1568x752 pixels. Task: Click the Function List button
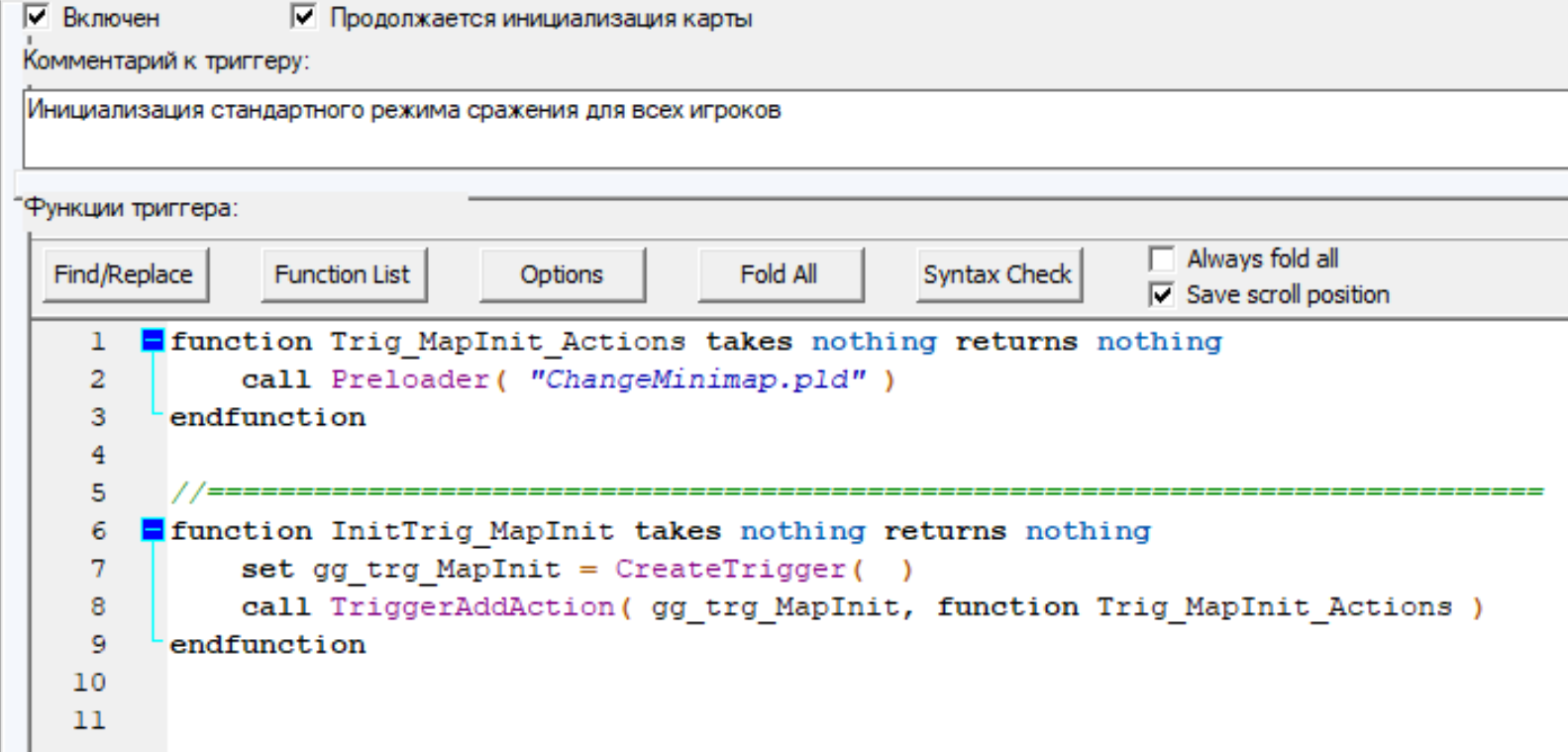(x=343, y=274)
